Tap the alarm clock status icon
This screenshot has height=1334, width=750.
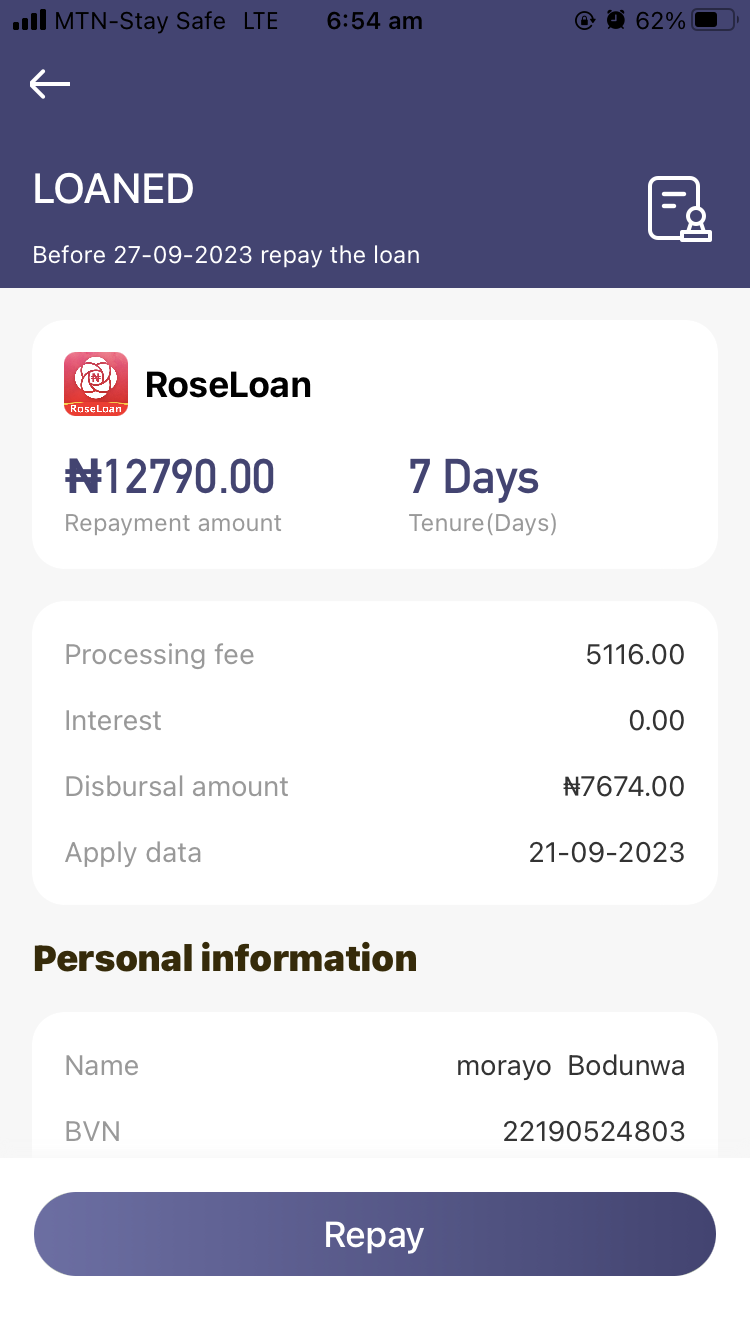[x=616, y=20]
